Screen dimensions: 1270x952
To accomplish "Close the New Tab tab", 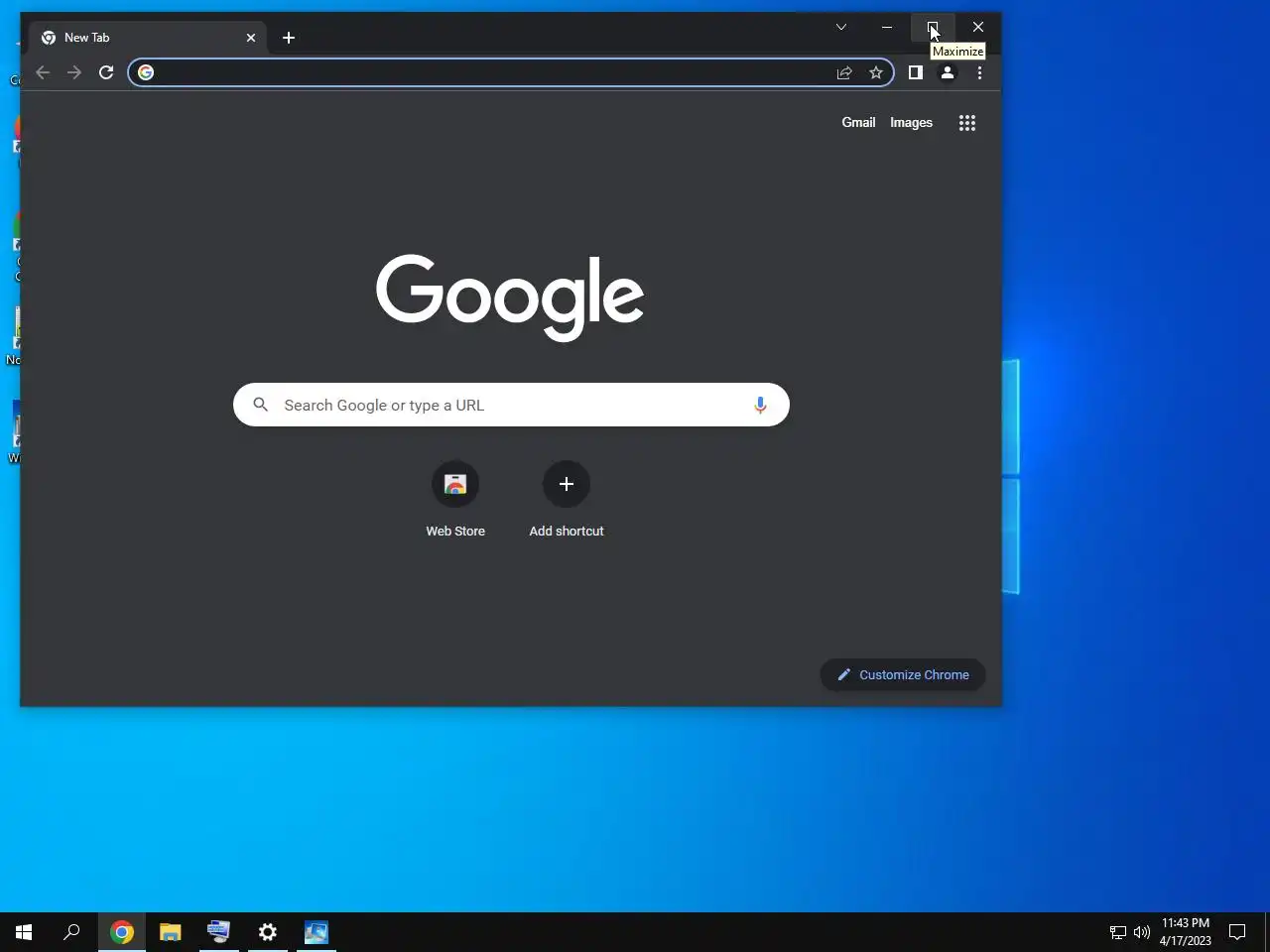I will point(251,38).
